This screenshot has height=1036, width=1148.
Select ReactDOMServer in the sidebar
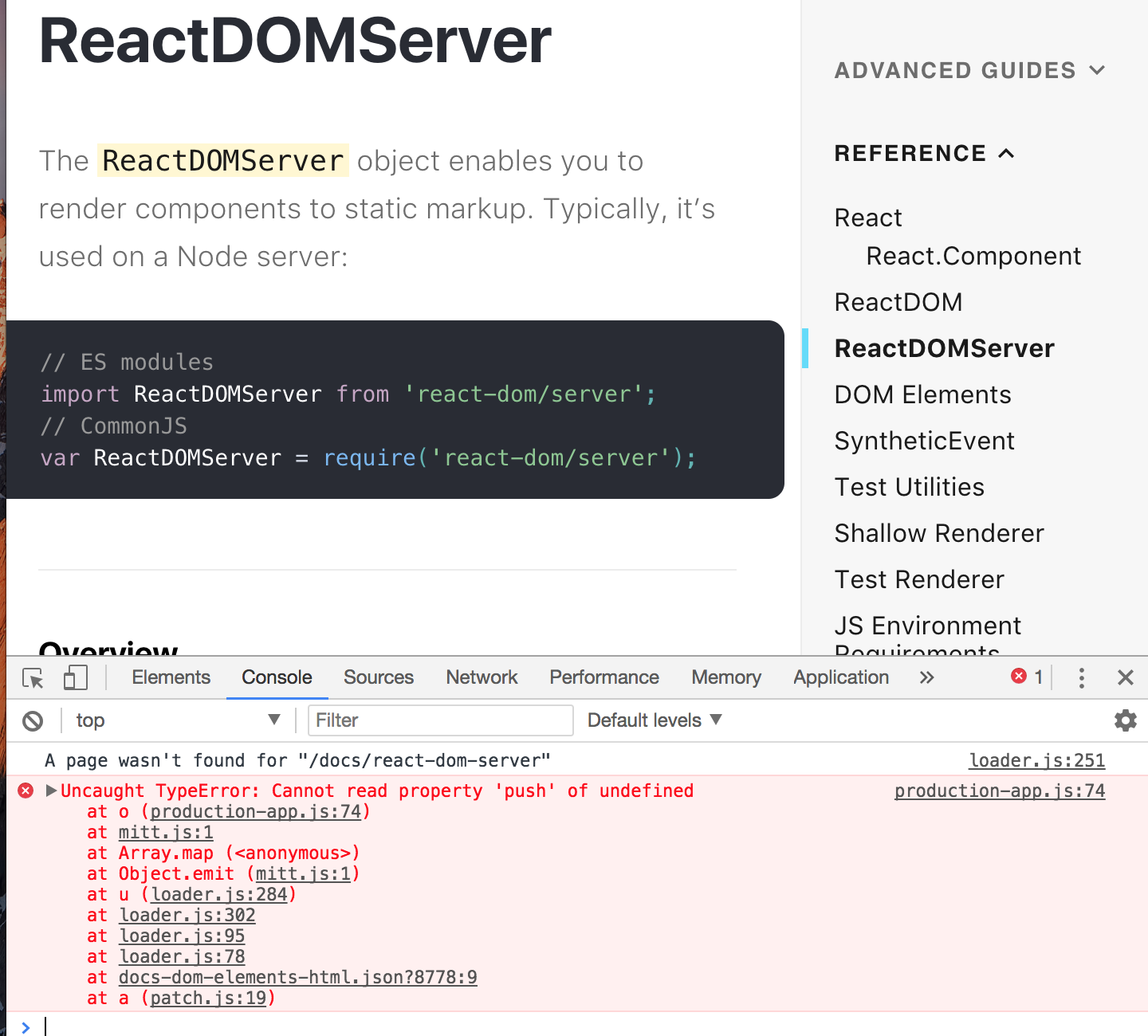click(944, 348)
